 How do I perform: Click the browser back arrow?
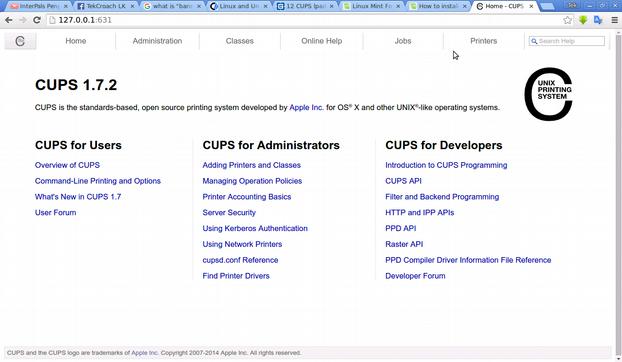tap(8, 20)
